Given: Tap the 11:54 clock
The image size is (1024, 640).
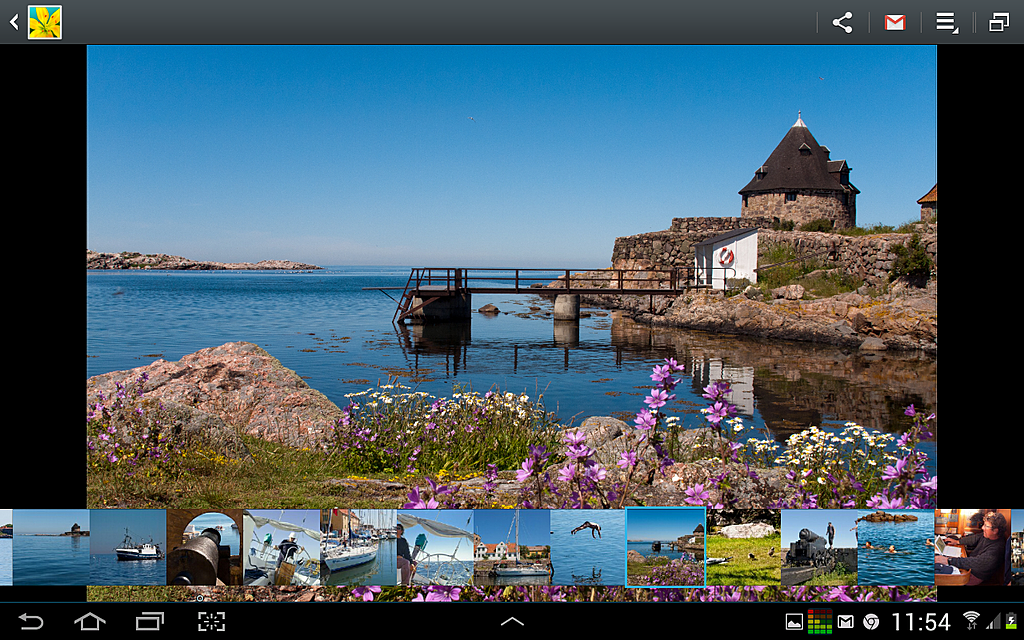Looking at the screenshot, I should (921, 622).
